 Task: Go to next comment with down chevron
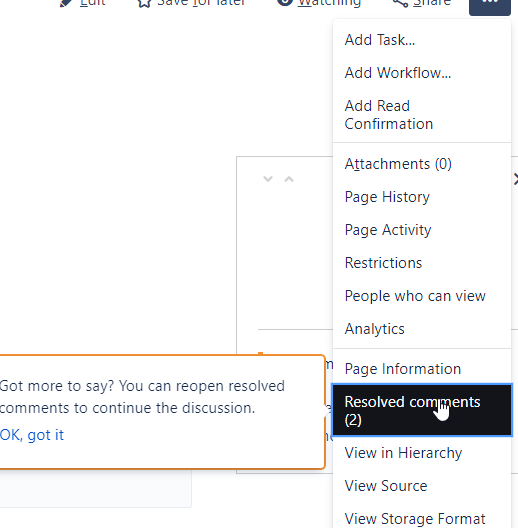(x=268, y=179)
